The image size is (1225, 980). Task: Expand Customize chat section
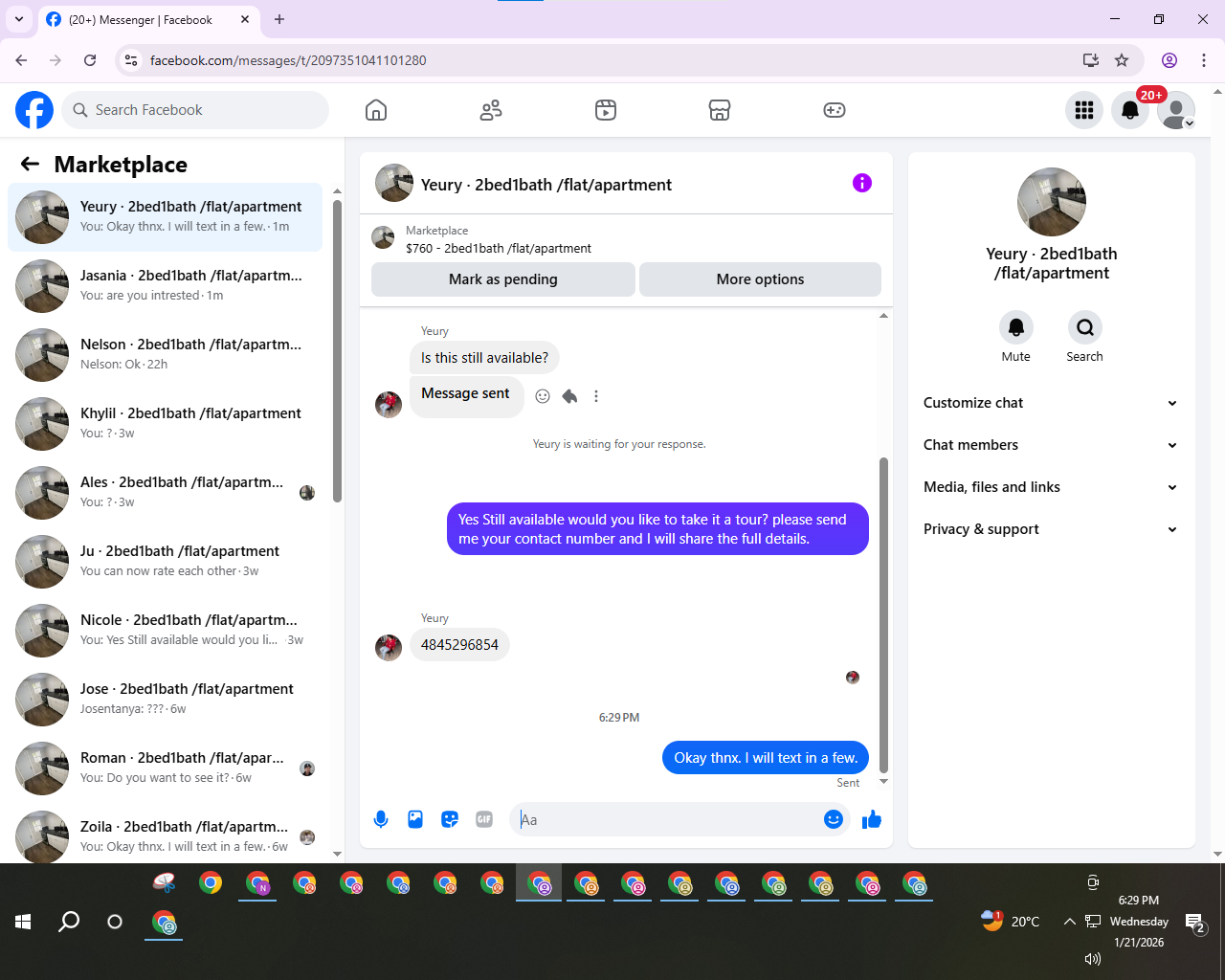pos(1051,403)
